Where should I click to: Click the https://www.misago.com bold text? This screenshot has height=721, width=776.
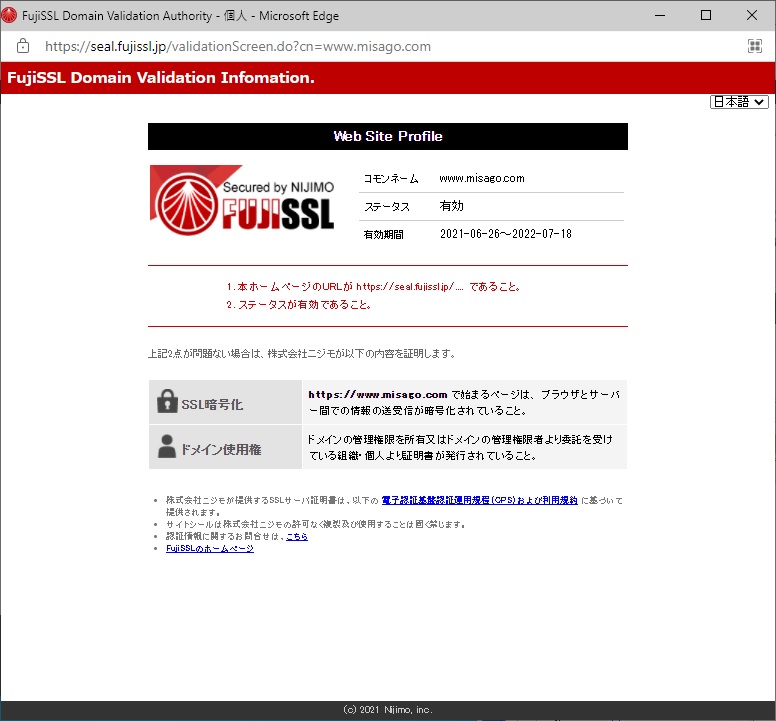pos(378,394)
